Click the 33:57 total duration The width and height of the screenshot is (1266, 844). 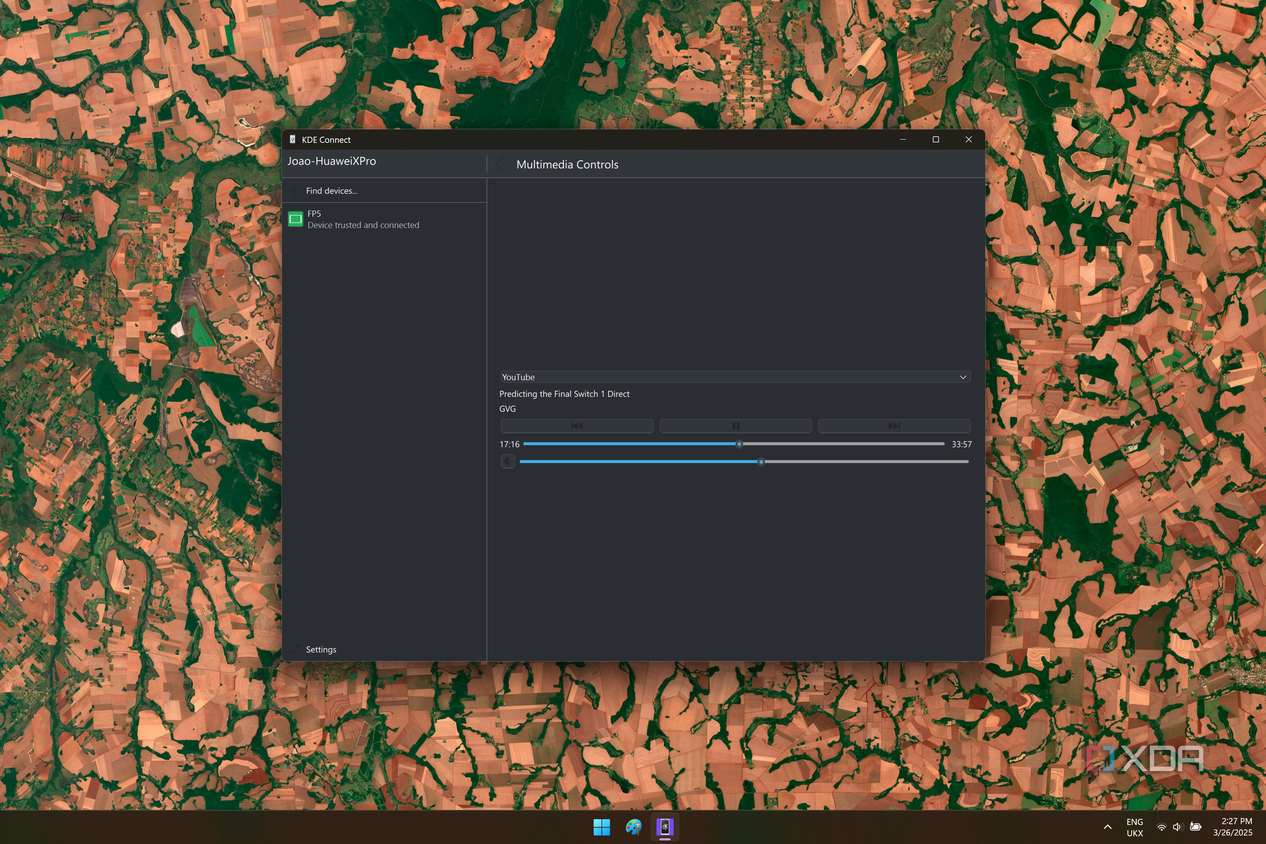pyautogui.click(x=962, y=444)
